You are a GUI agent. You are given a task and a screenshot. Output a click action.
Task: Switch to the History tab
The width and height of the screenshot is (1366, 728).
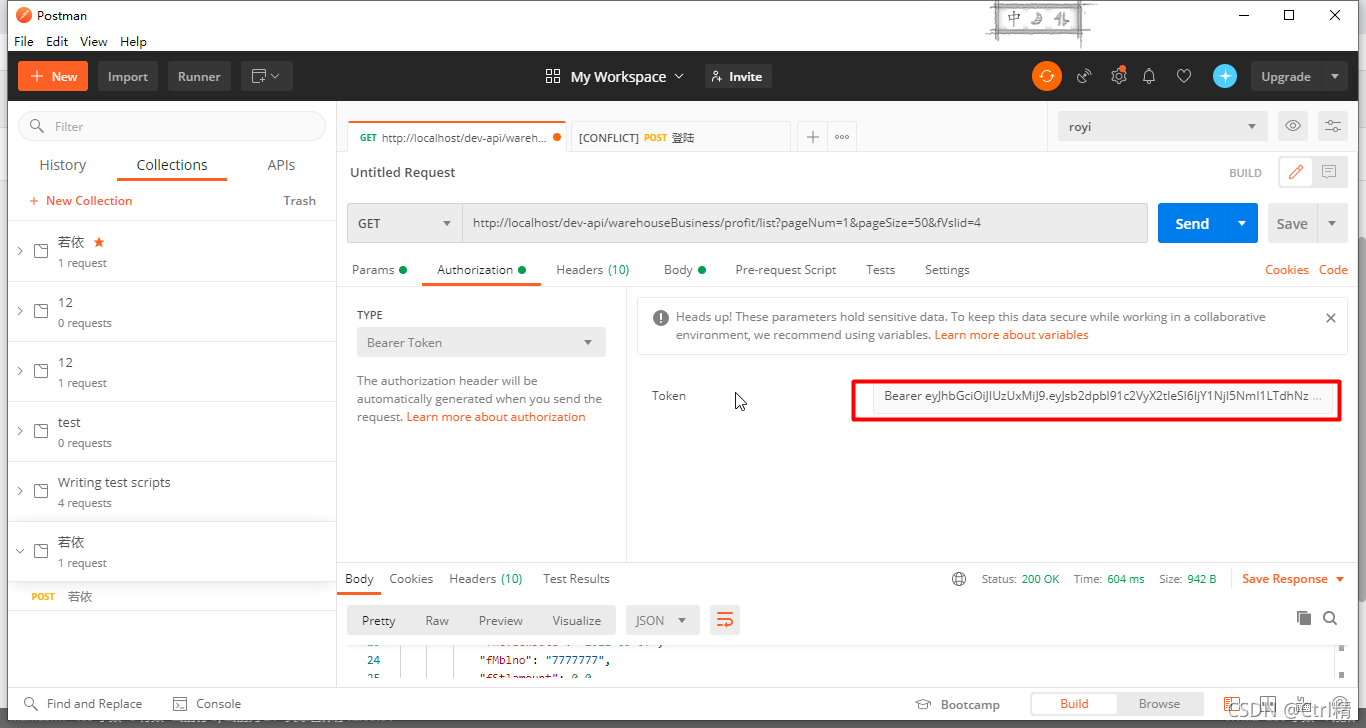coord(63,165)
